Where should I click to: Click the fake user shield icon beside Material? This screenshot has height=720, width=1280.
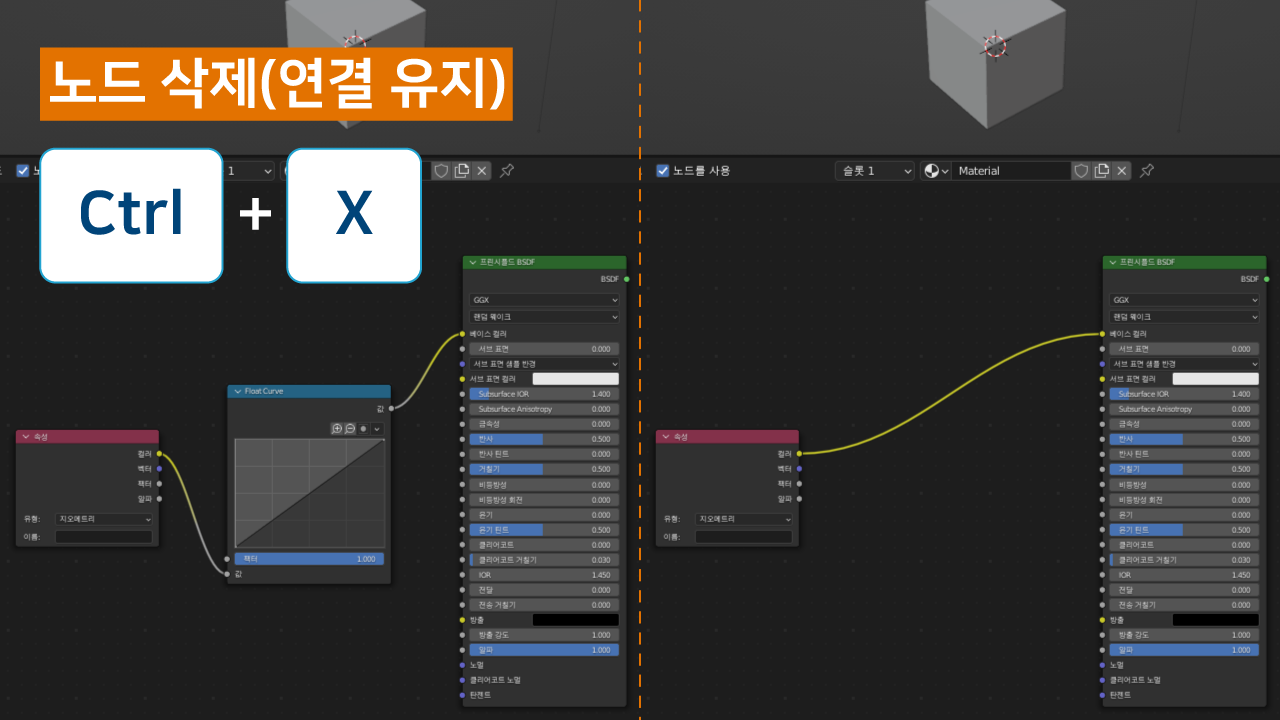point(1081,171)
